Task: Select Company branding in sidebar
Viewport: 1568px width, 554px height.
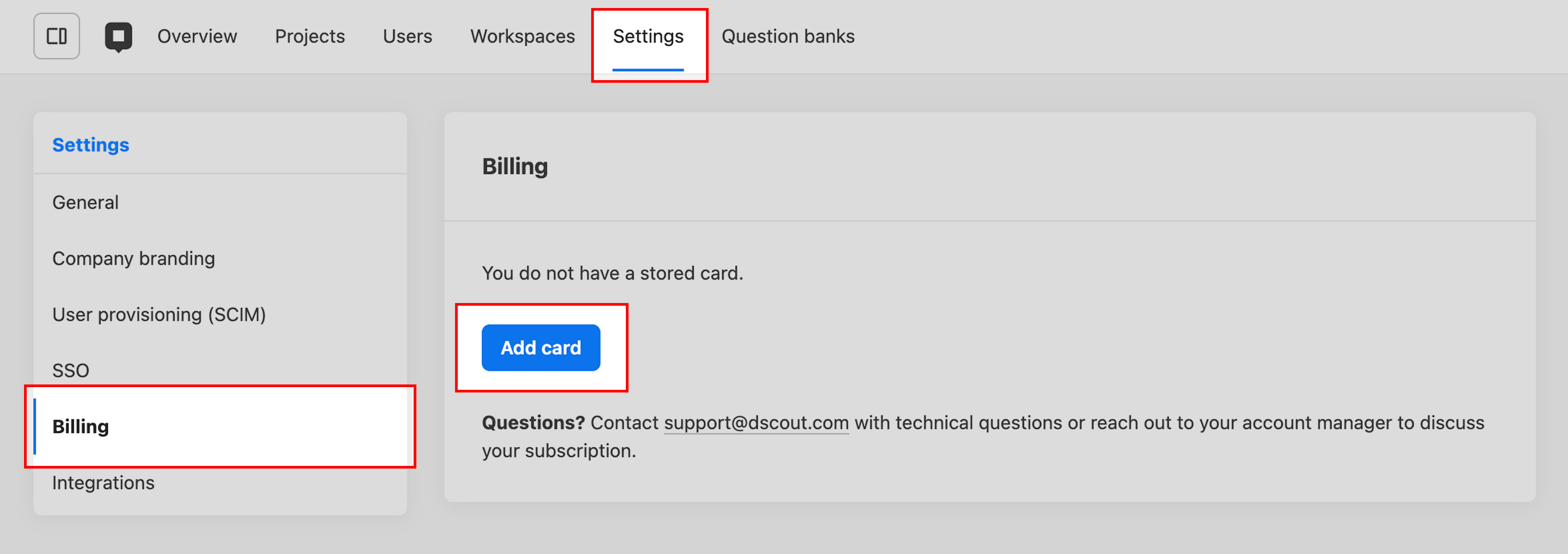Action: coord(133,258)
